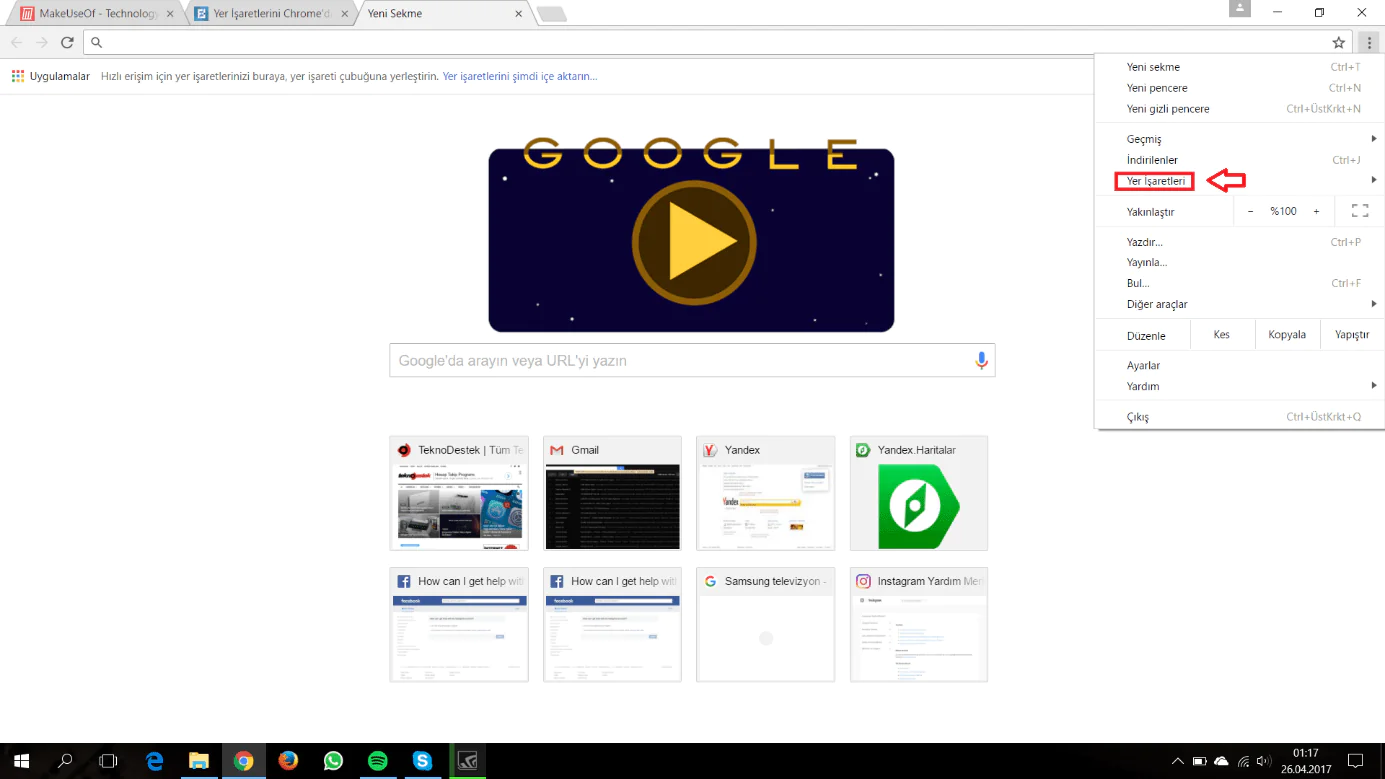
Task: Close the Yer İşaretlerini Chrome'da tab
Action: coord(345,14)
